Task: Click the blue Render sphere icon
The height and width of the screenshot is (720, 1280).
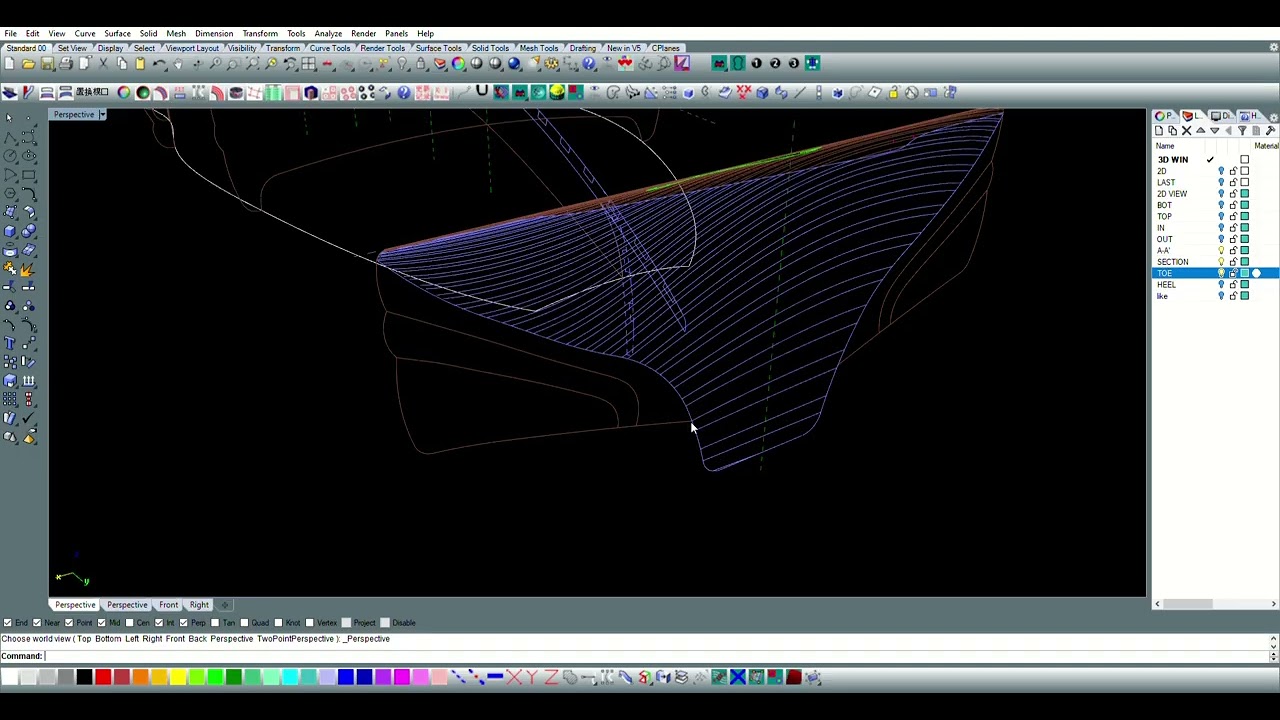Action: (x=514, y=64)
